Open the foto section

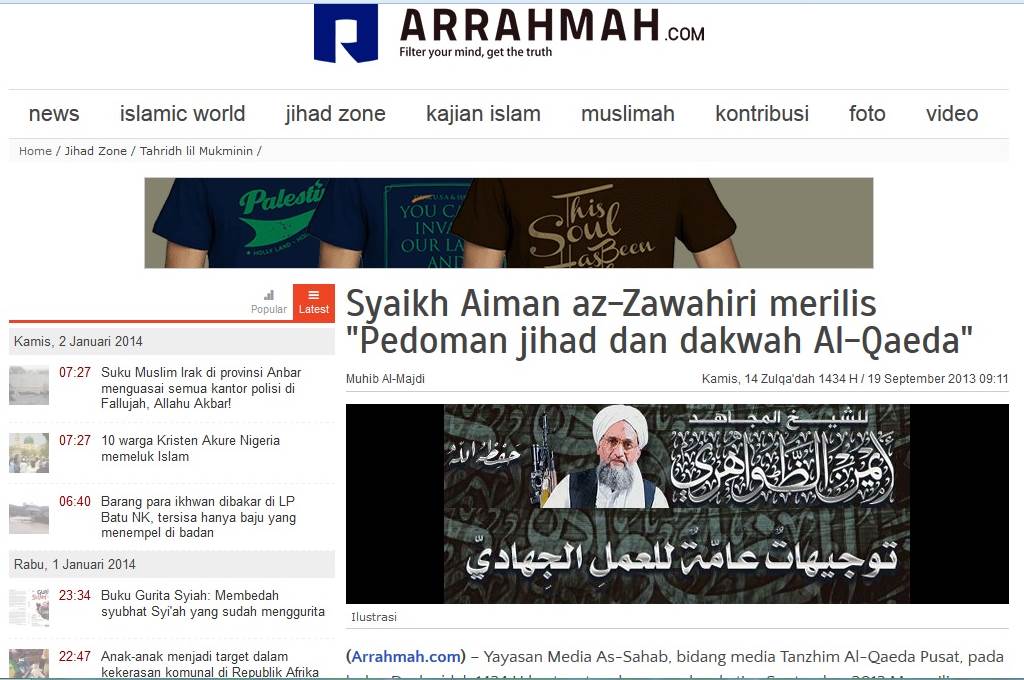pos(867,114)
